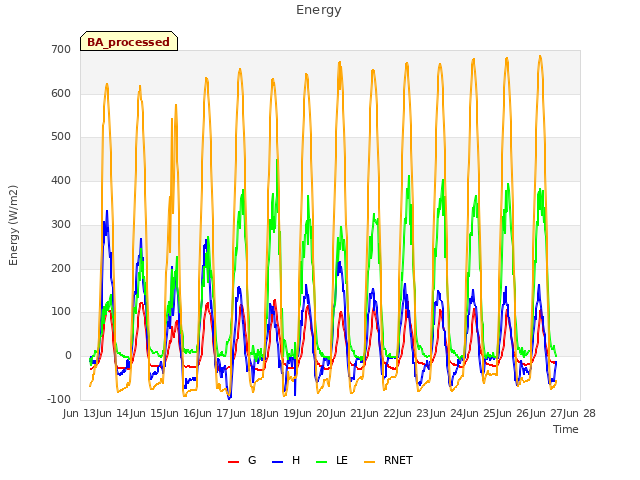Select the H legend label
This screenshot has width=640, height=480.
296,460
